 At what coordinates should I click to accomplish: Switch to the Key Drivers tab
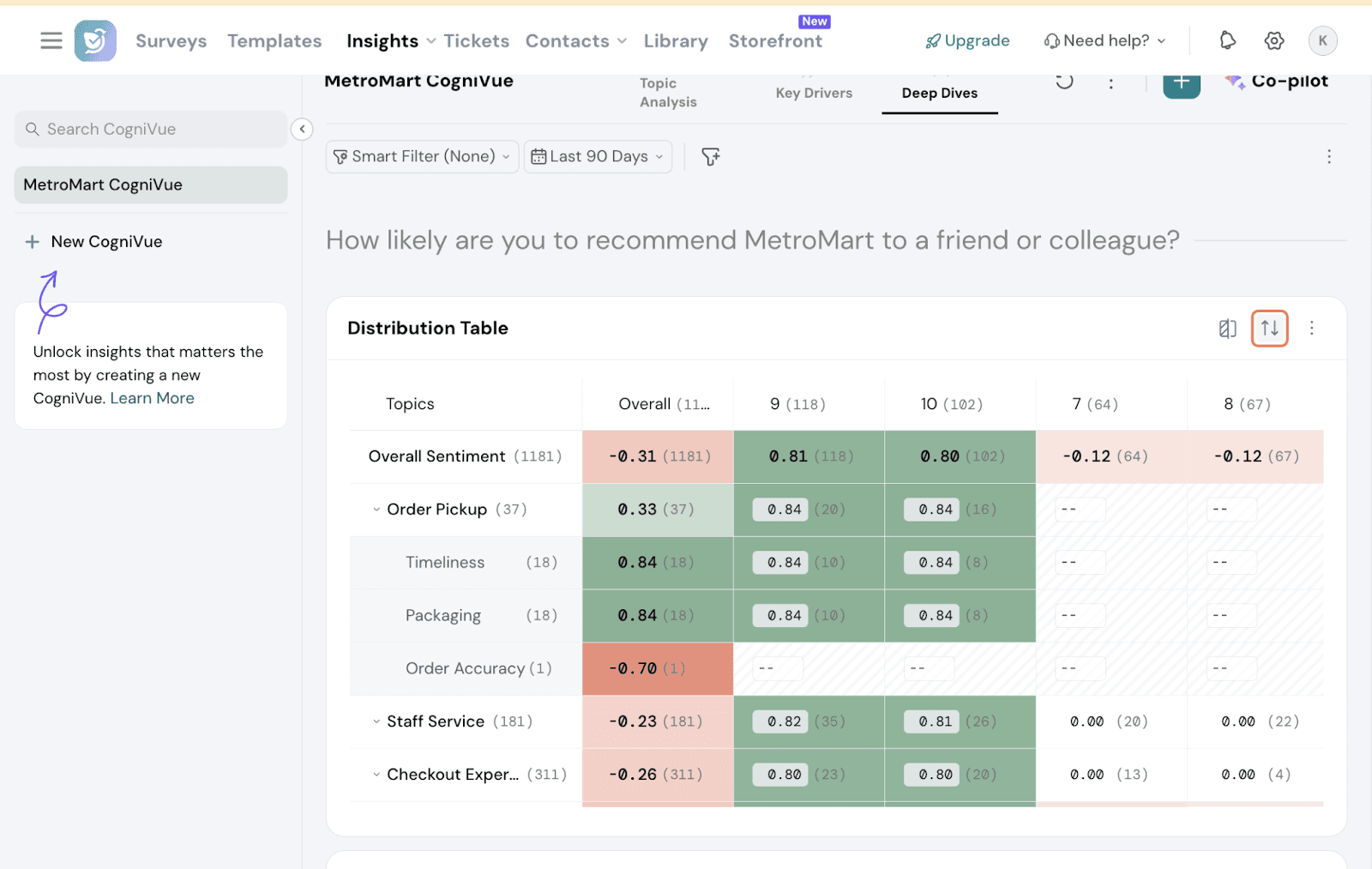tap(814, 93)
